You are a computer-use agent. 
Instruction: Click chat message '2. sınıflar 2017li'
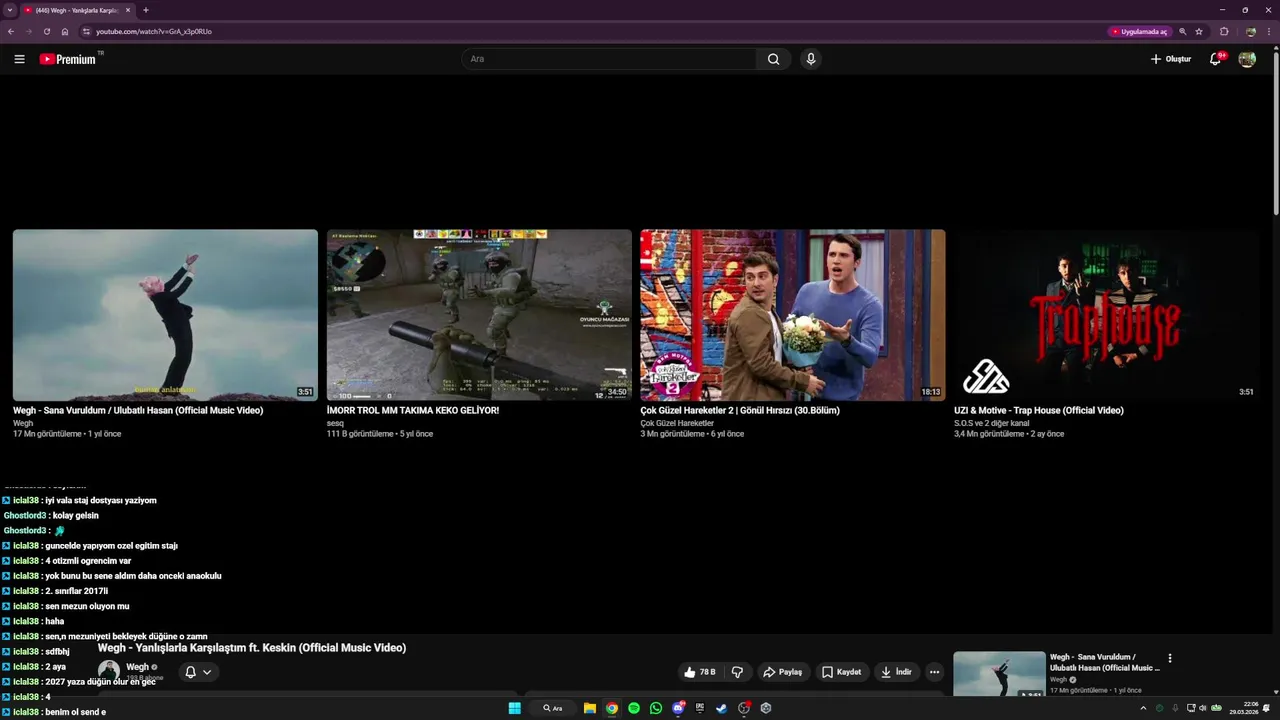76,591
